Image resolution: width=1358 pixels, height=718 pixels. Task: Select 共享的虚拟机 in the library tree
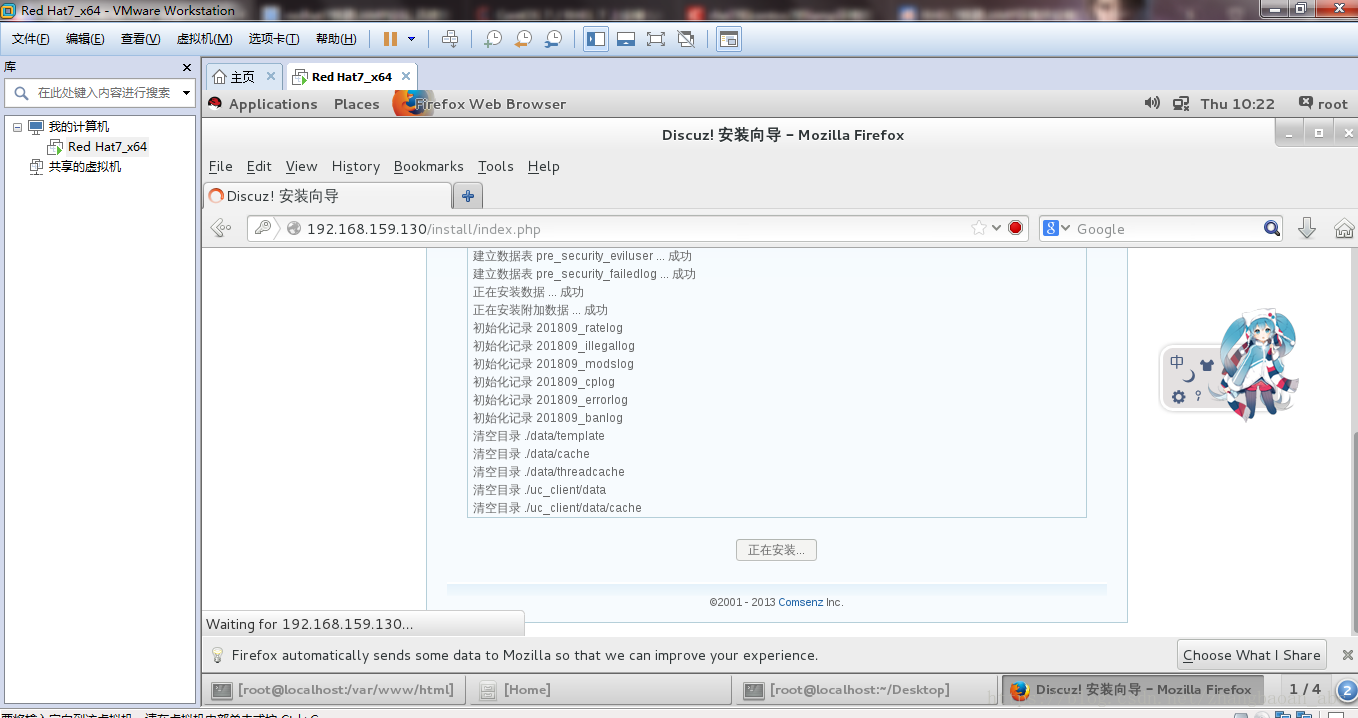85,167
